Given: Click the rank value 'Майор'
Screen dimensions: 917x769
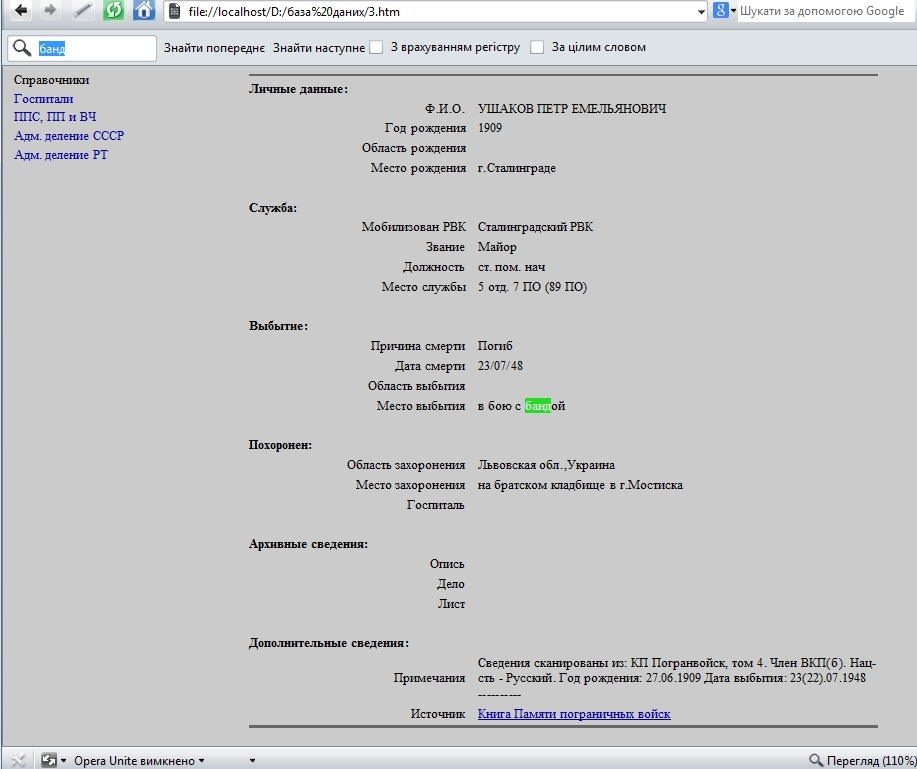Looking at the screenshot, I should tap(497, 247).
